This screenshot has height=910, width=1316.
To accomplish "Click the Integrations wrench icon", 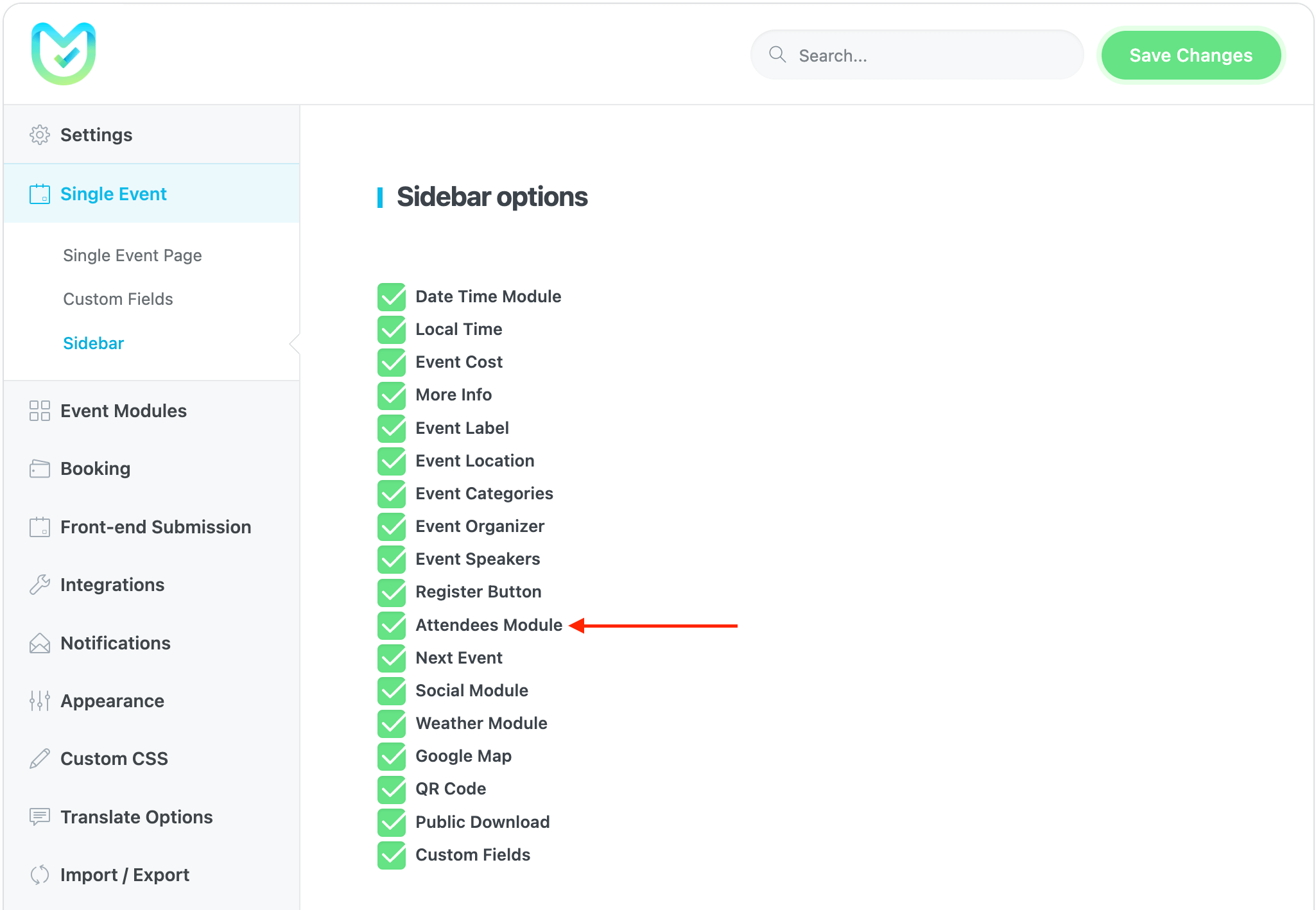I will point(40,585).
